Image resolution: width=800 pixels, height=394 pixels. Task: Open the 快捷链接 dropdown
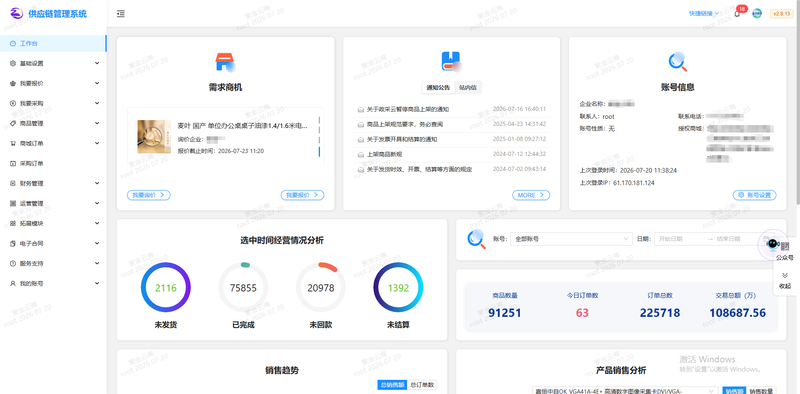(704, 14)
